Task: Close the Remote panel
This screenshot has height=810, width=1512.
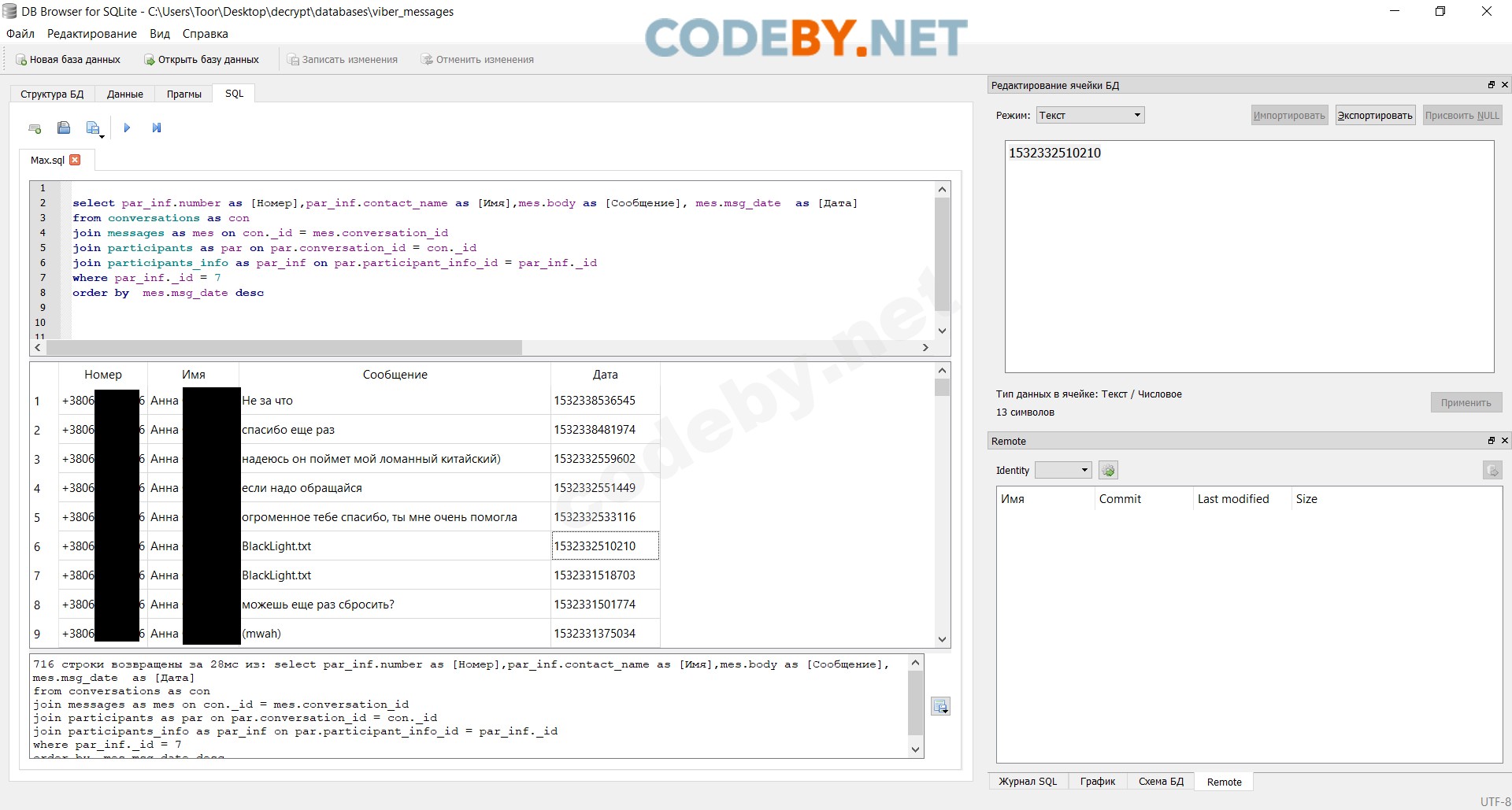Action: point(1504,441)
